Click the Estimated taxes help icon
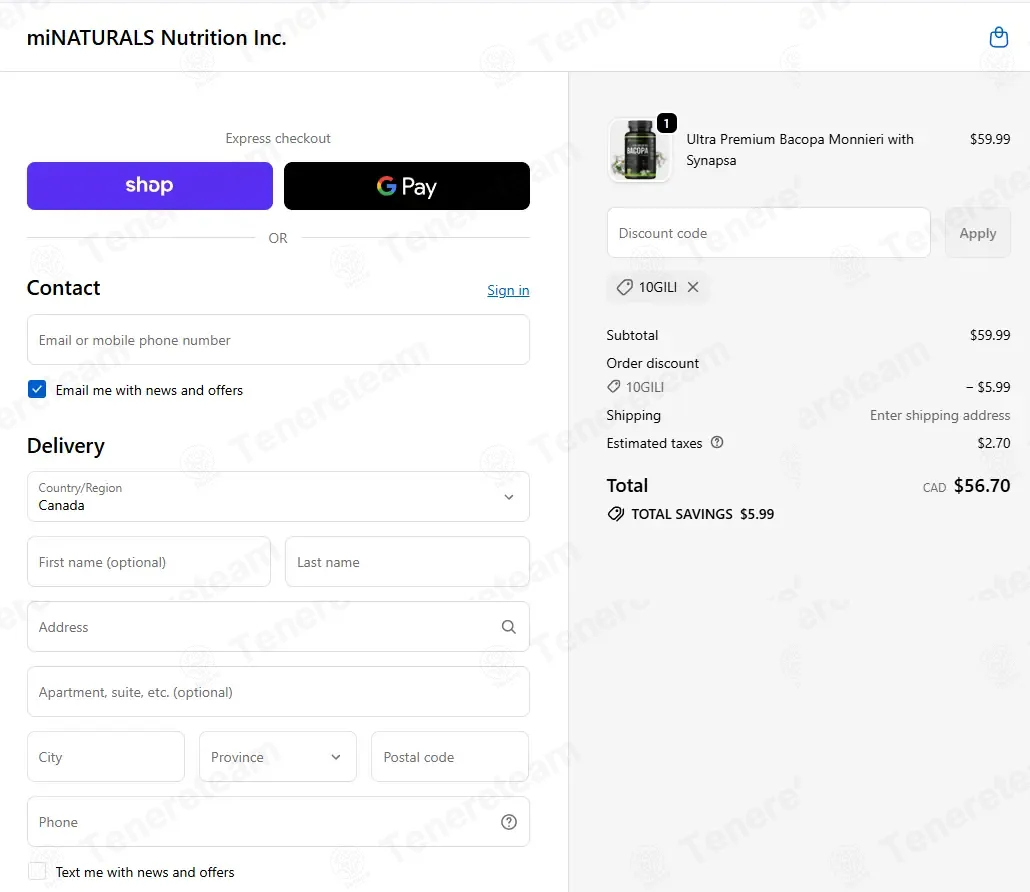Screen dimensions: 1030x892 click(717, 443)
